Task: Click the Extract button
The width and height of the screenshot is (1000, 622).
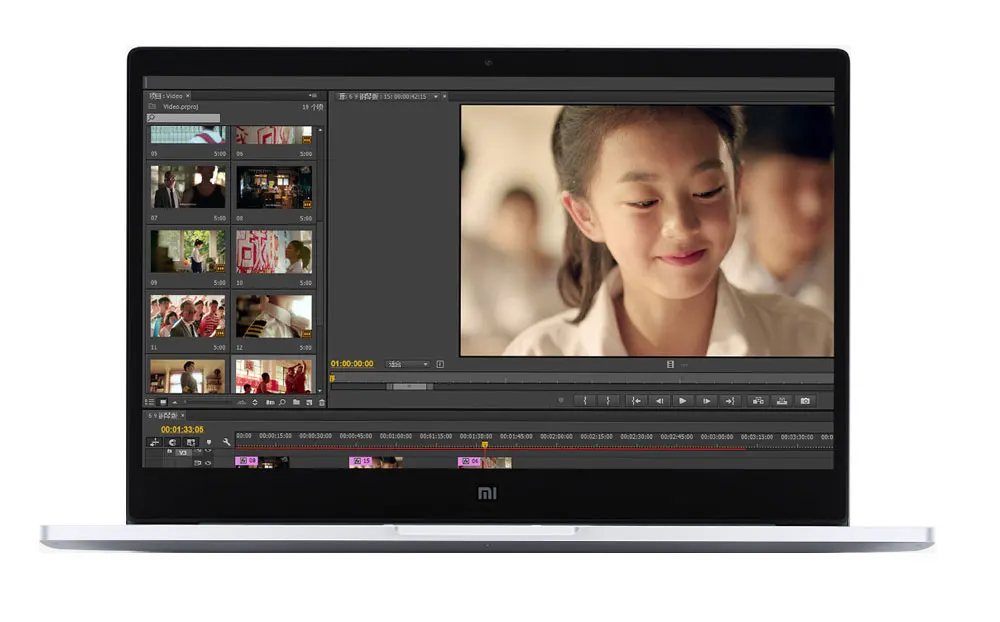Action: click(x=781, y=401)
